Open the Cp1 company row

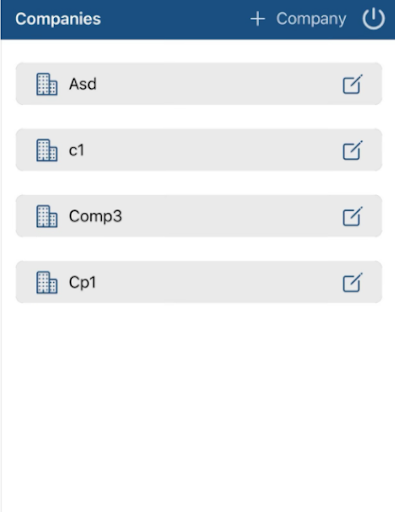[199, 282]
